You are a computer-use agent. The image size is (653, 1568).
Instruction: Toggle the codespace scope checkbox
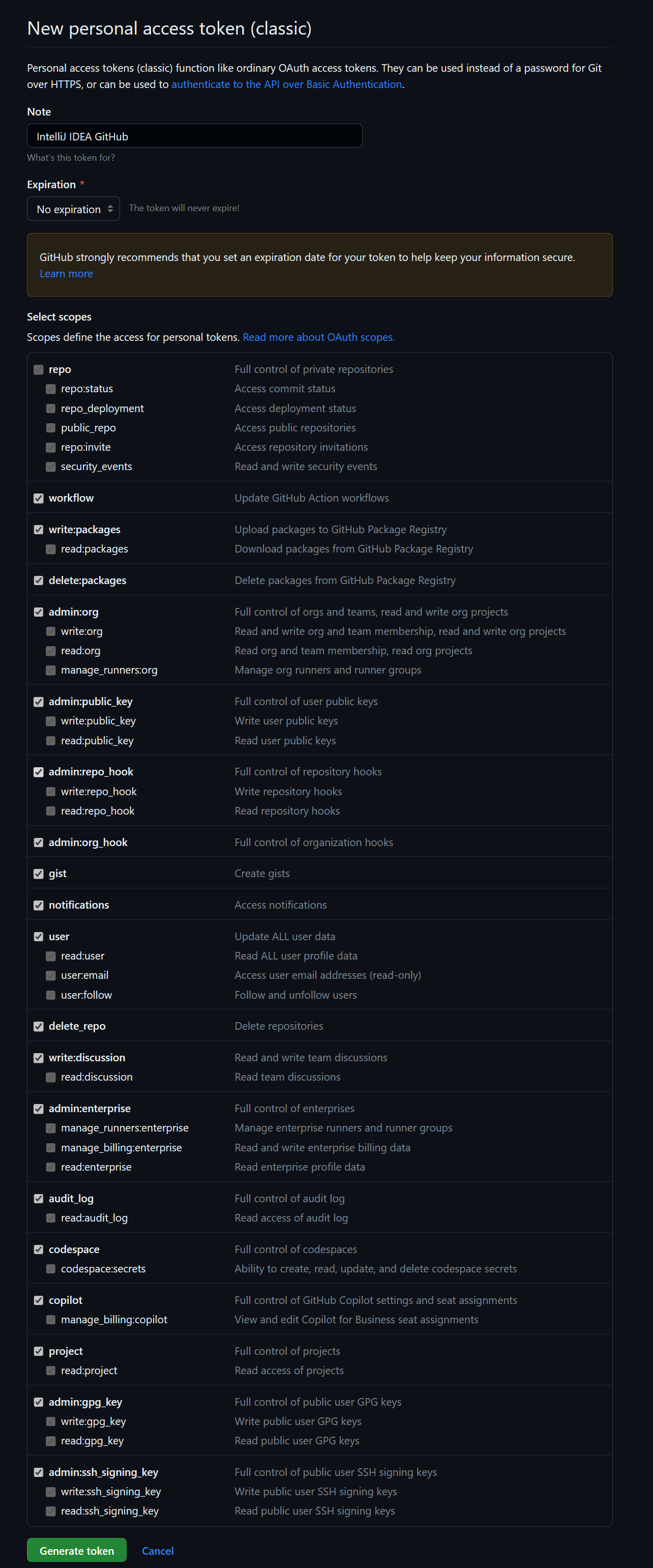point(38,1250)
